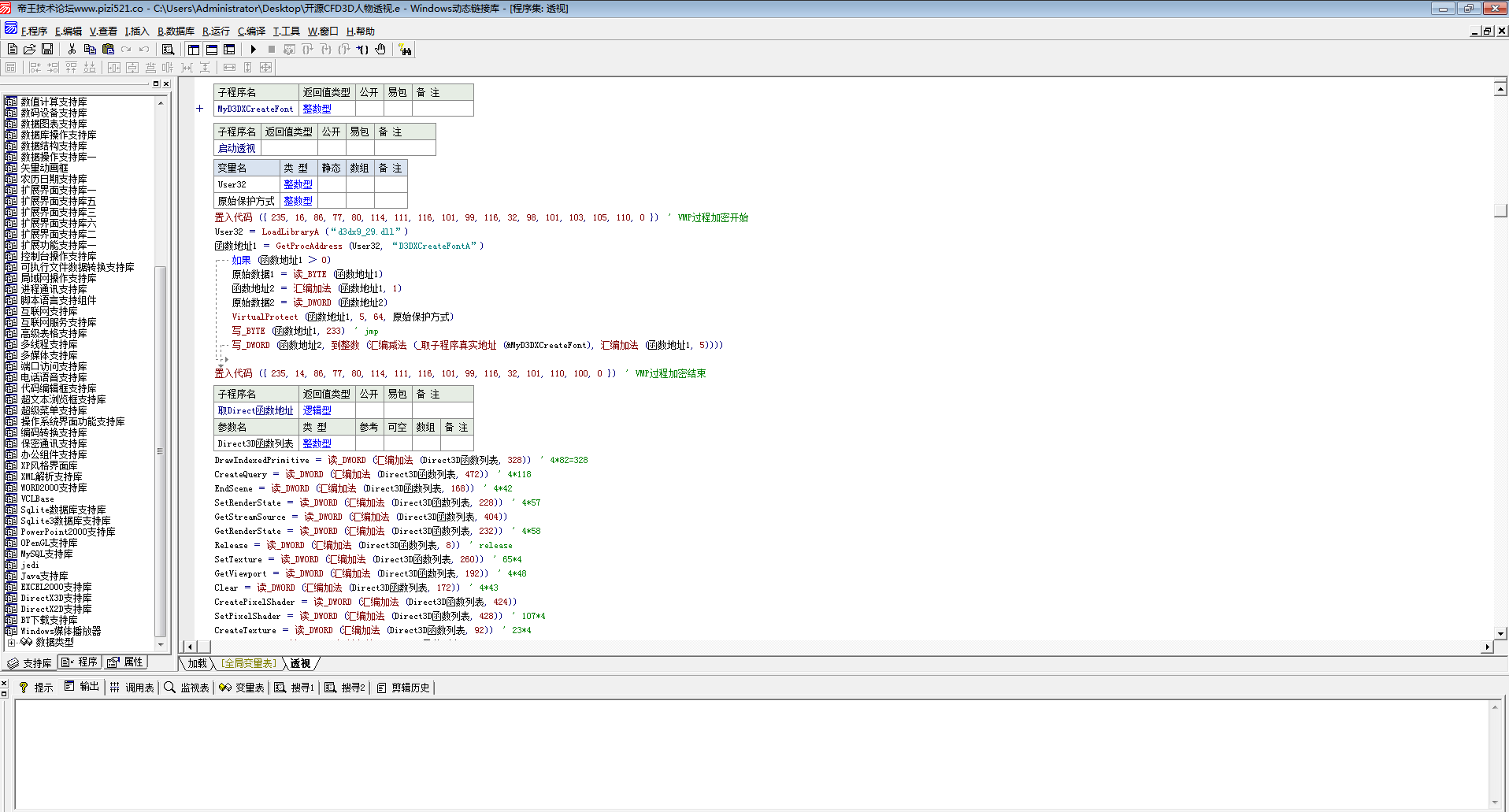This screenshot has width=1509, height=812.
Task: Toggle the bottom status panel layout icon
Action: [212, 49]
